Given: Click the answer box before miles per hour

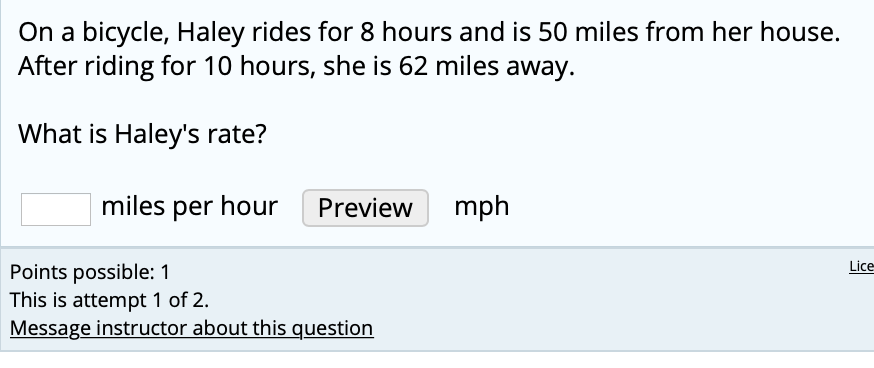Looking at the screenshot, I should point(56,210).
